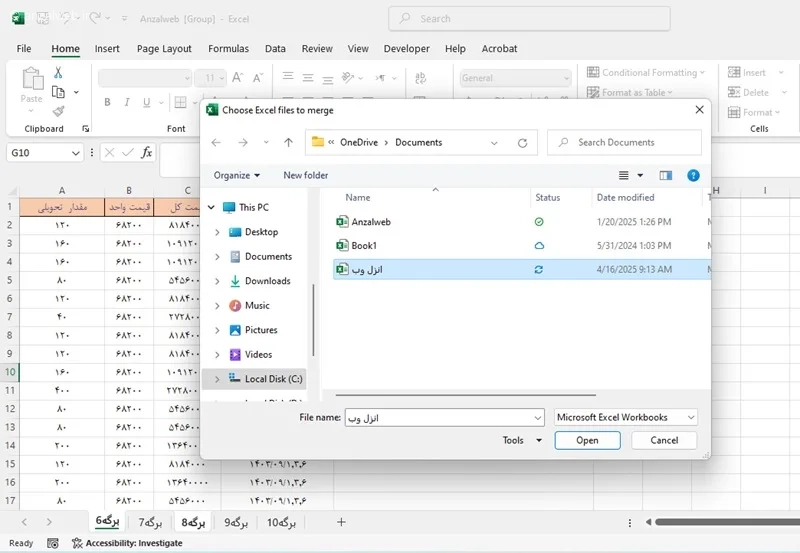Click the Copy icon in Clipboard group

click(x=58, y=92)
